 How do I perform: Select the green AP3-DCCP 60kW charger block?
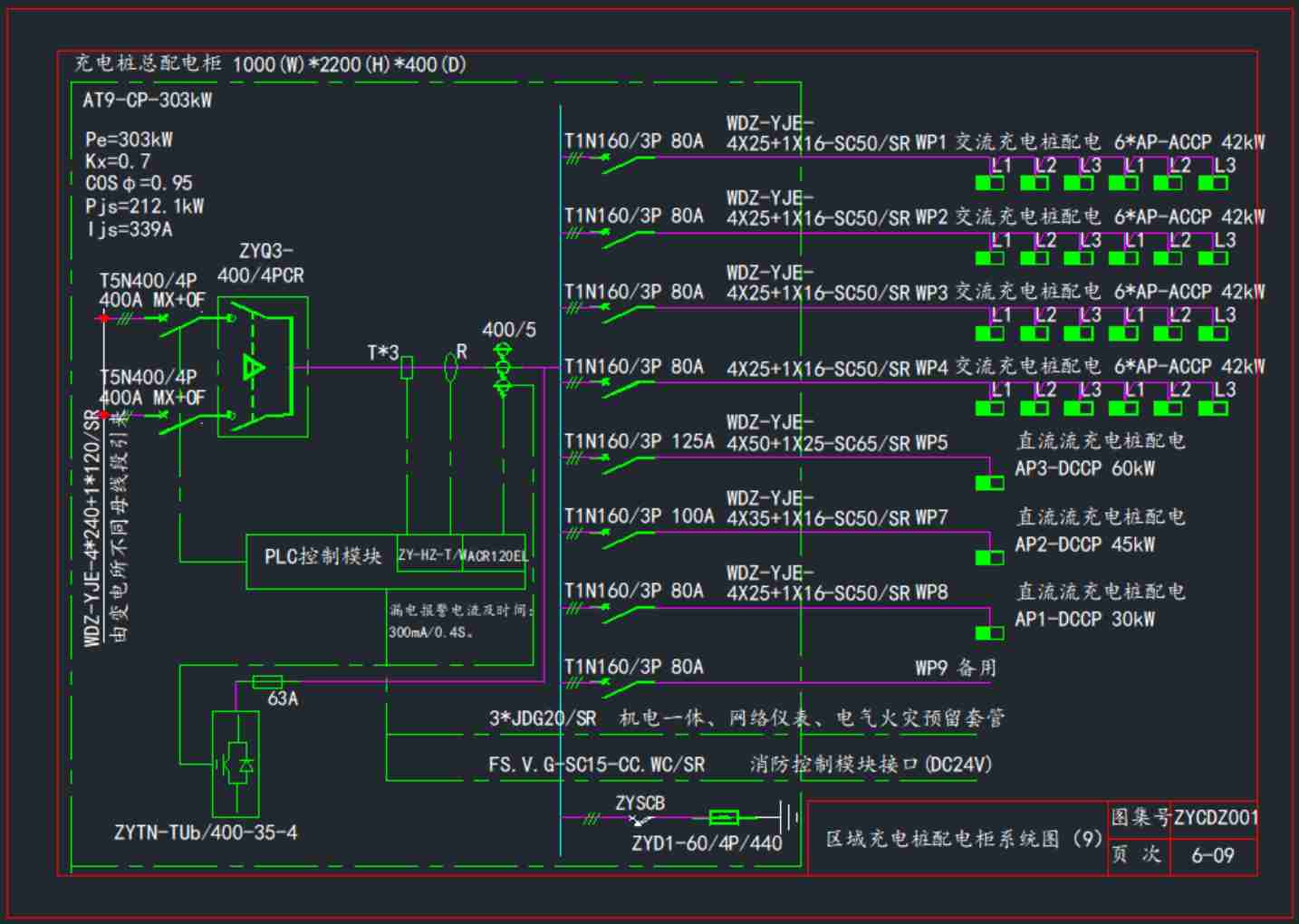click(989, 483)
